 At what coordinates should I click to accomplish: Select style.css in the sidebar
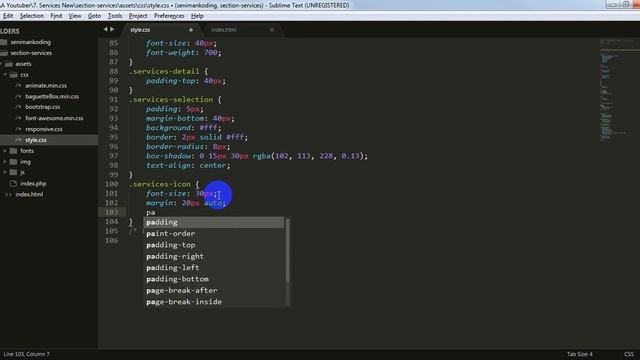36,140
